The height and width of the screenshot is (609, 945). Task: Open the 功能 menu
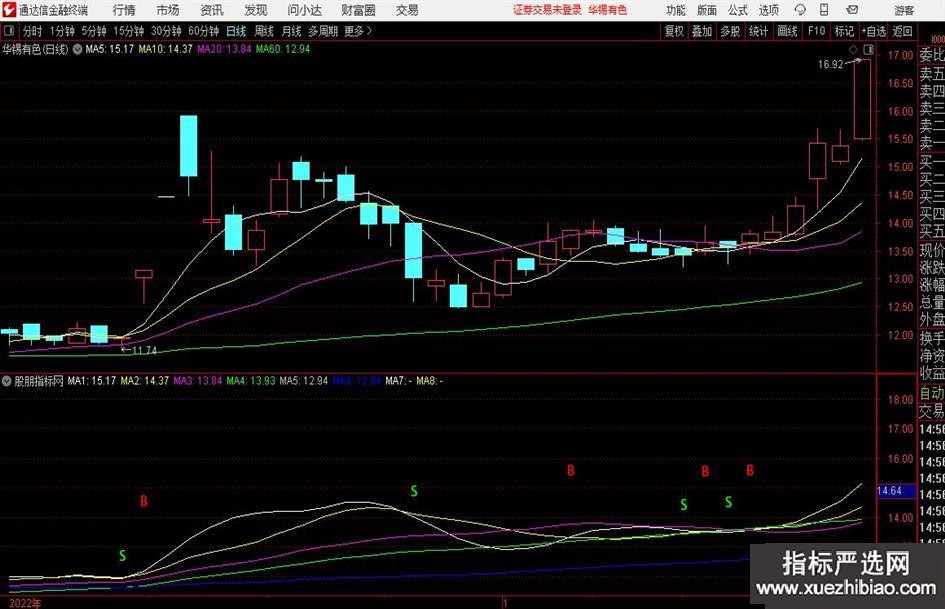tap(676, 10)
